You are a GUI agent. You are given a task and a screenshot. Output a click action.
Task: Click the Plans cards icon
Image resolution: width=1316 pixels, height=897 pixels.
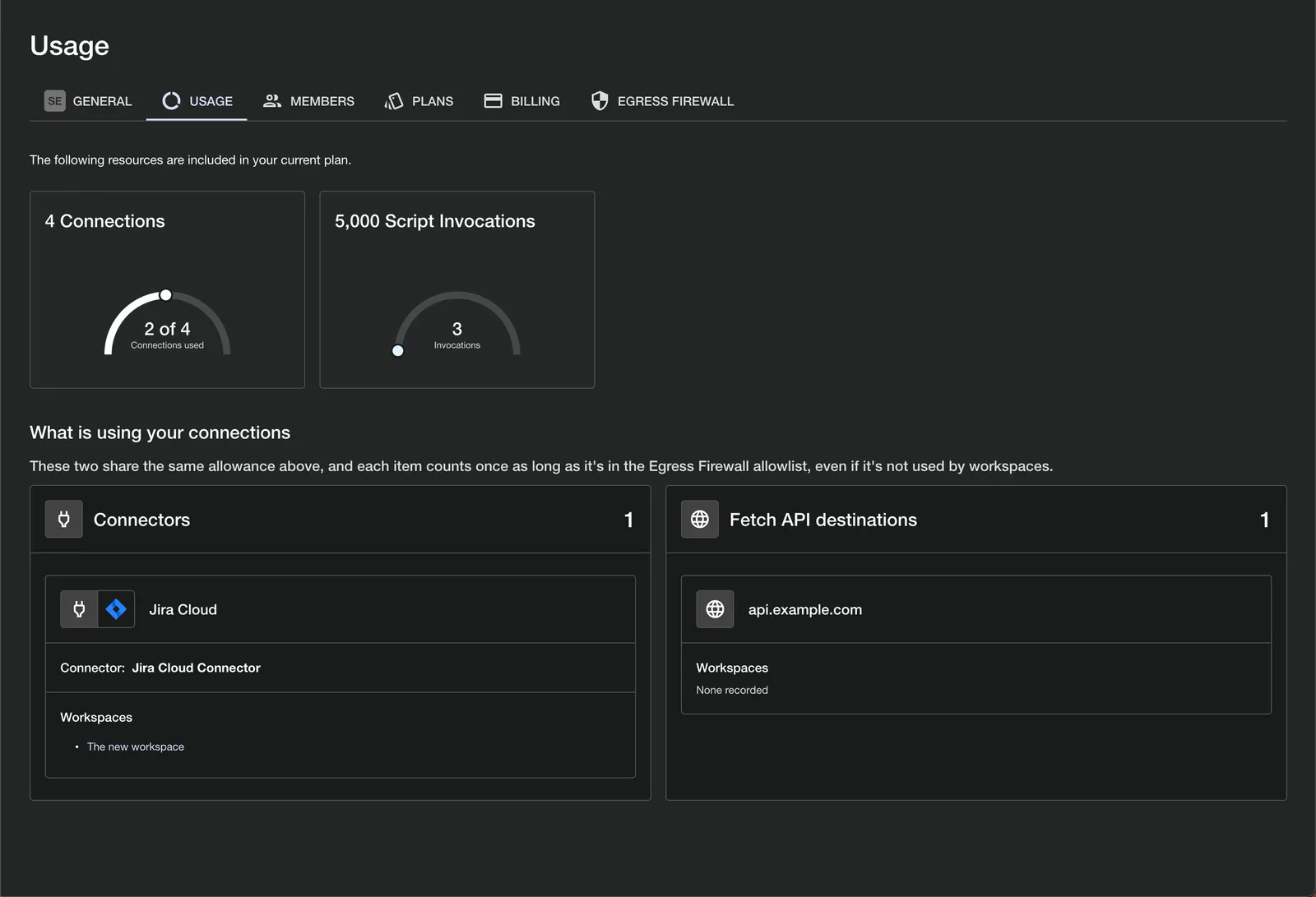tap(394, 101)
